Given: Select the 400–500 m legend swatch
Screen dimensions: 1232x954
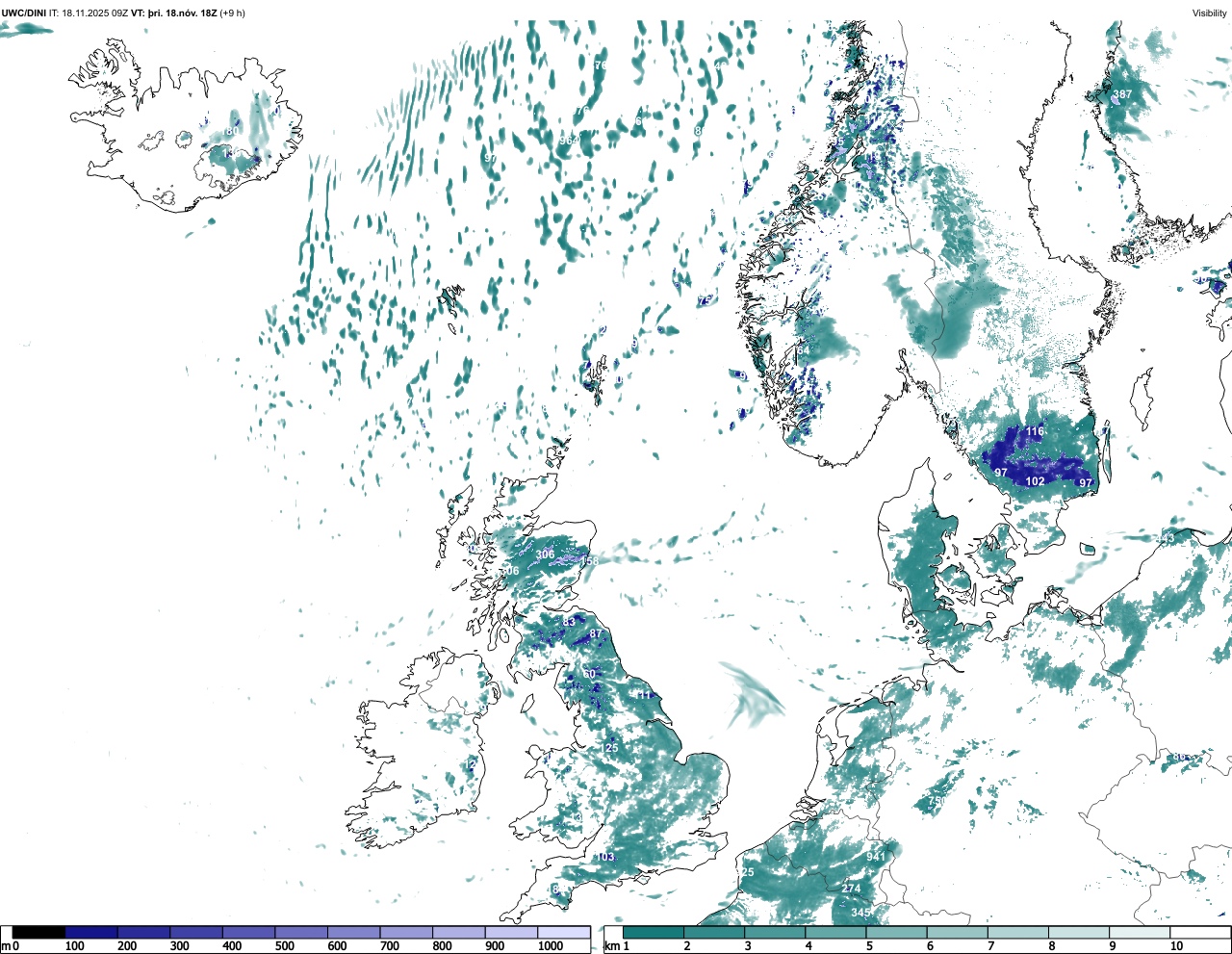Looking at the screenshot, I should tap(249, 932).
